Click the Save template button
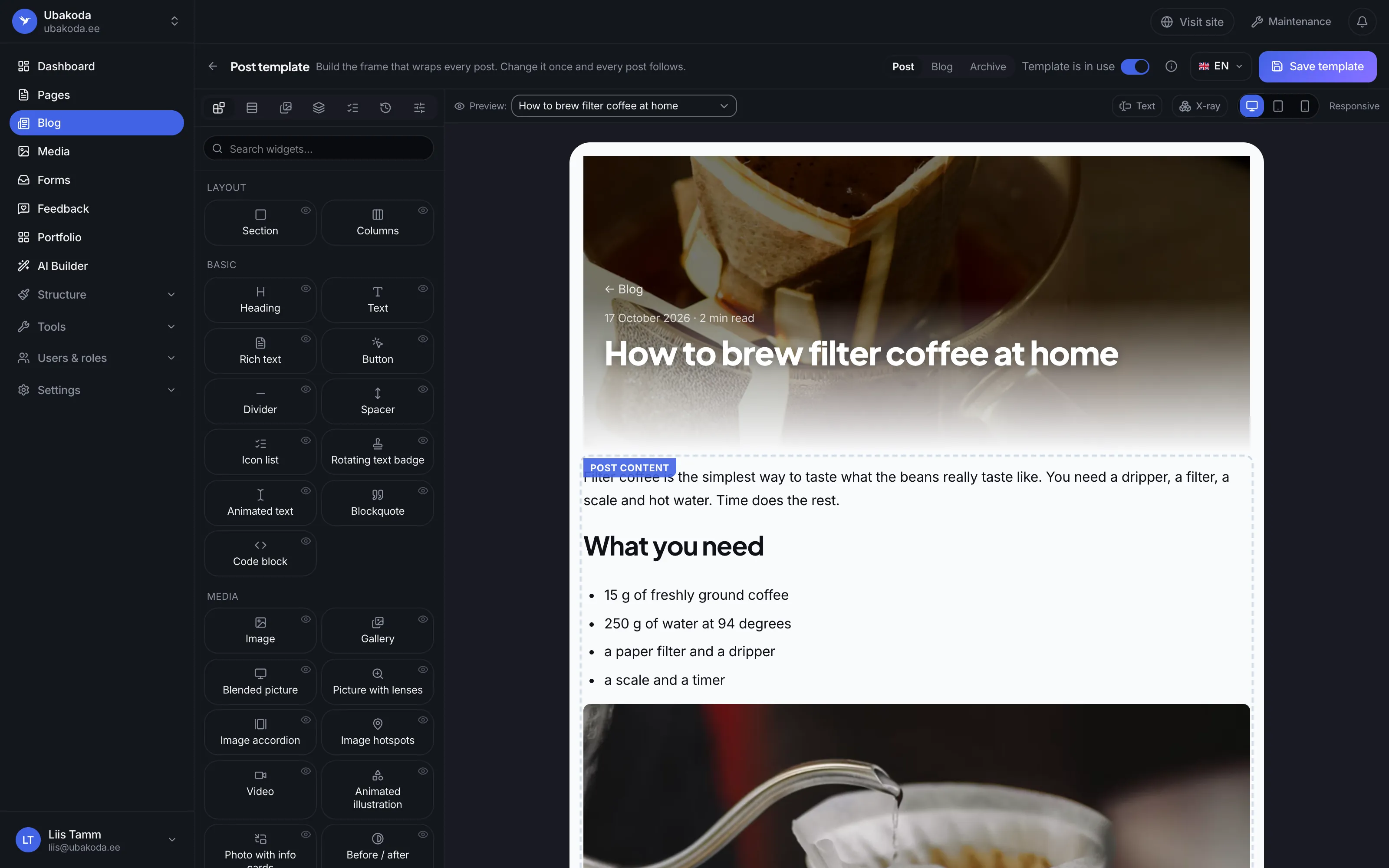 [x=1317, y=66]
